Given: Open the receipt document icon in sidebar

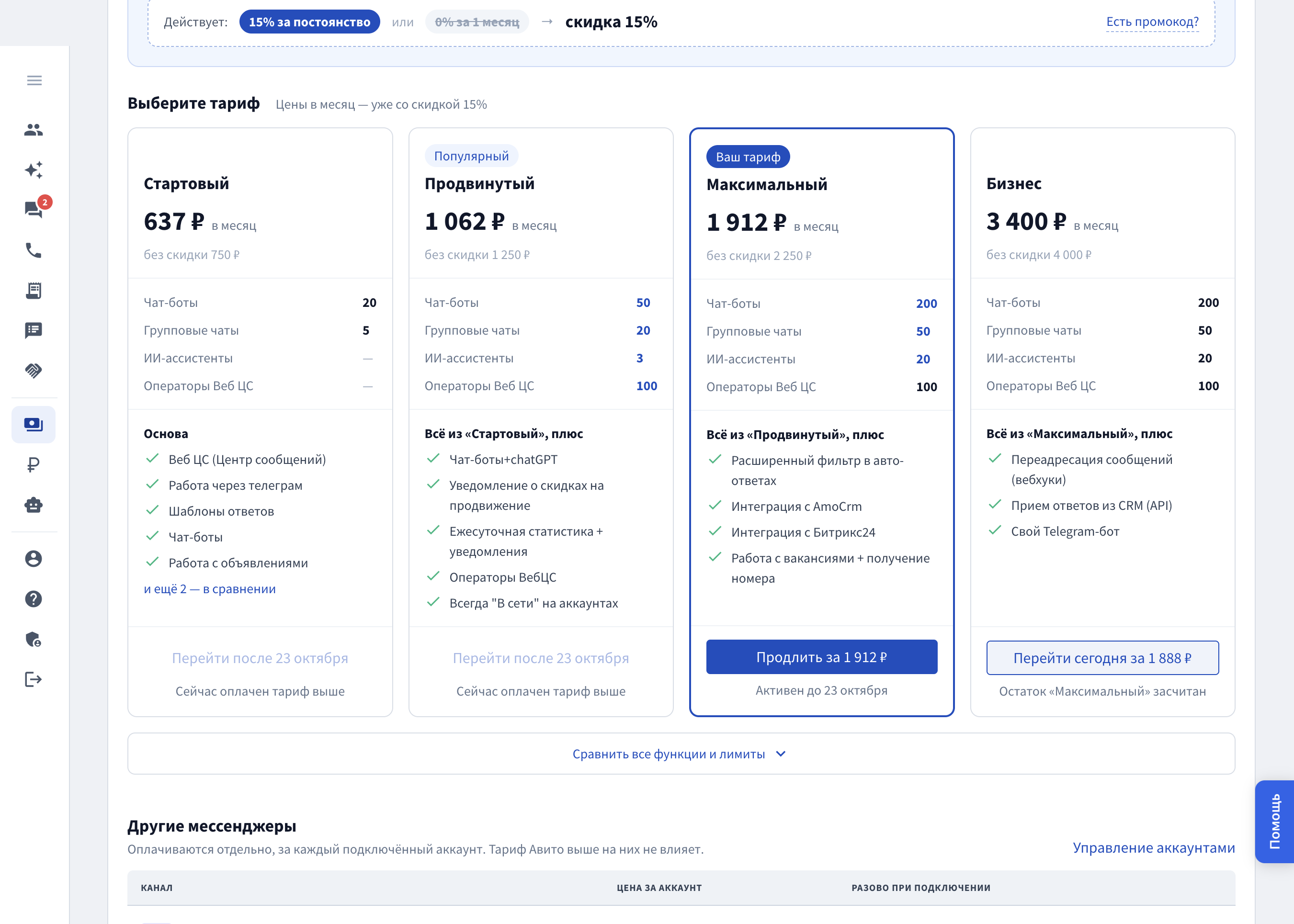Looking at the screenshot, I should point(34,291).
